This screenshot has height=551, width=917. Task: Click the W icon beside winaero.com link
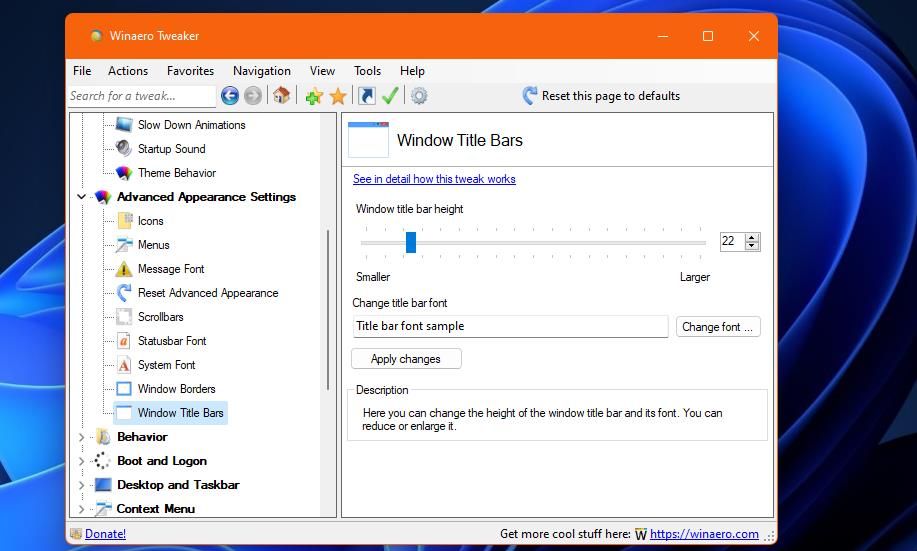coord(641,534)
